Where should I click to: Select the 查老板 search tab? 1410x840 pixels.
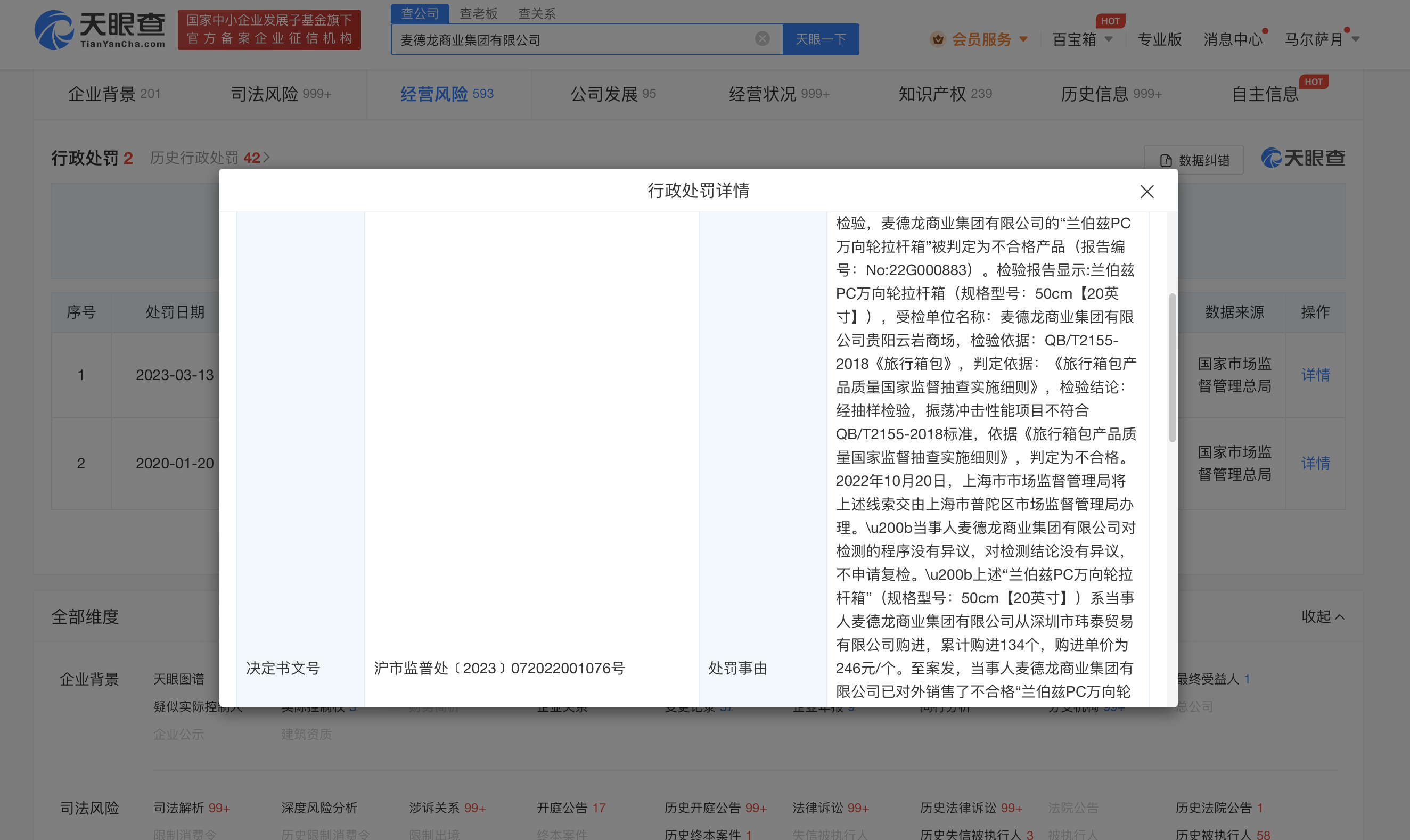pyautogui.click(x=479, y=13)
